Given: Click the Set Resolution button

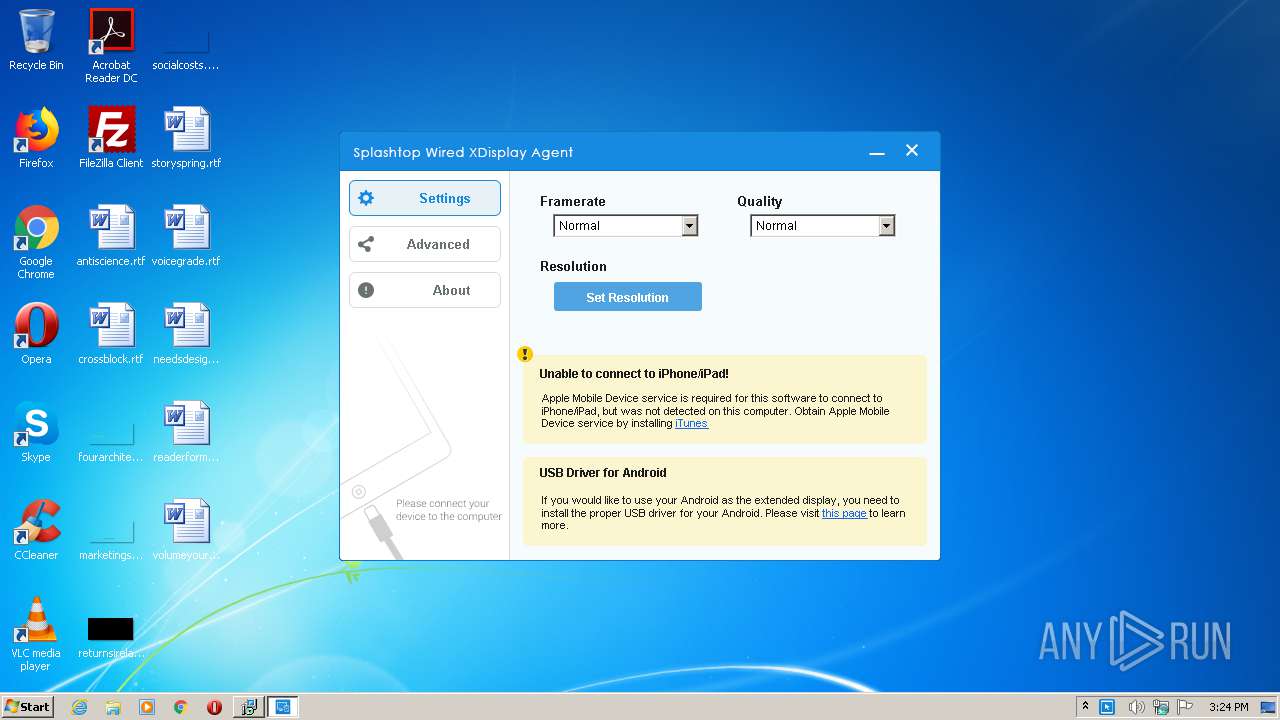Looking at the screenshot, I should 628,297.
